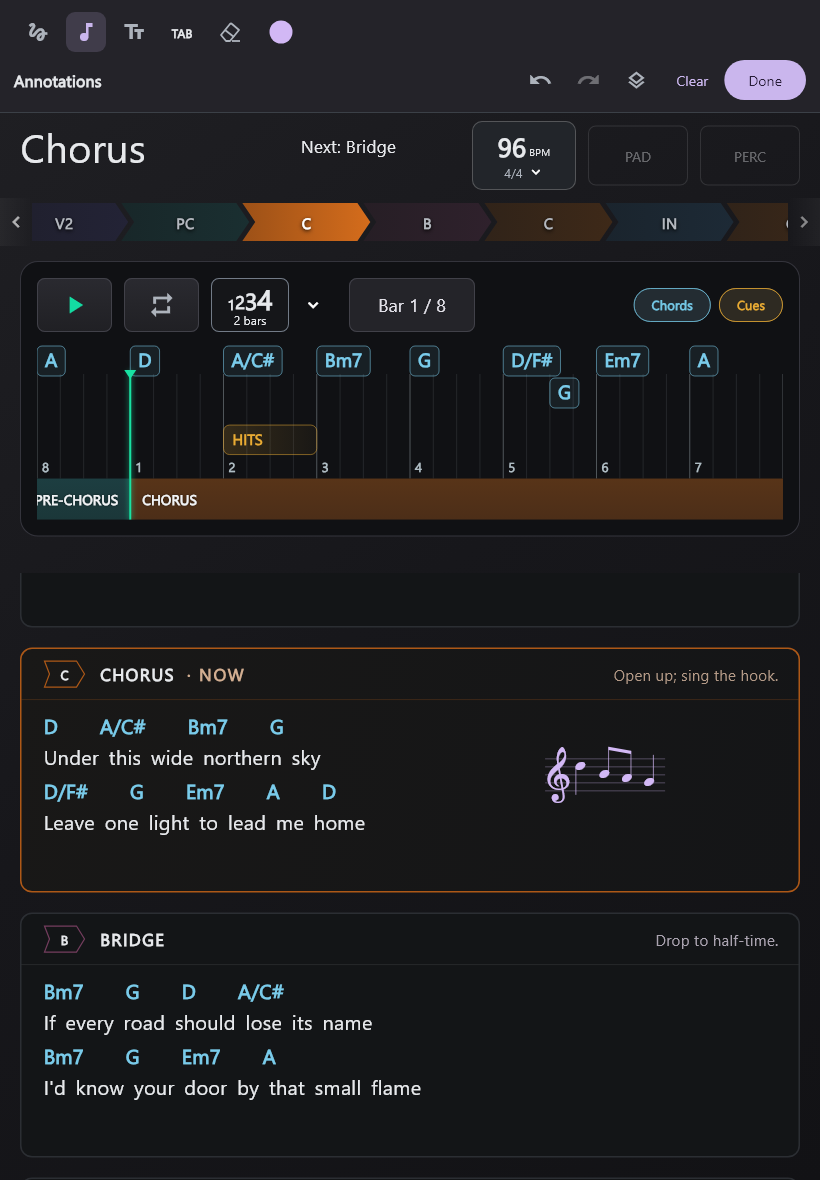The width and height of the screenshot is (820, 1180).
Task: Select the active orange C section tab
Action: click(306, 223)
